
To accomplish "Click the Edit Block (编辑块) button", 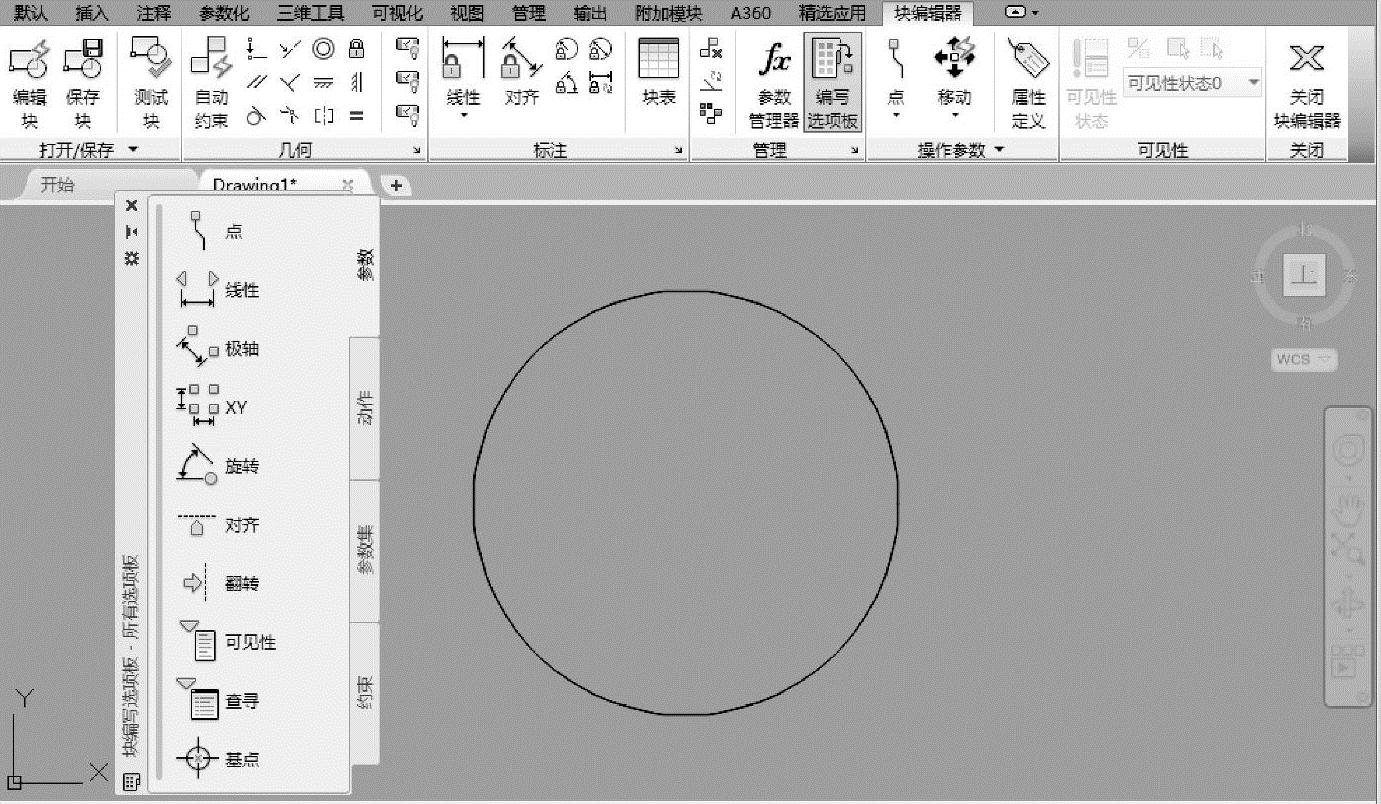I will pyautogui.click(x=29, y=84).
